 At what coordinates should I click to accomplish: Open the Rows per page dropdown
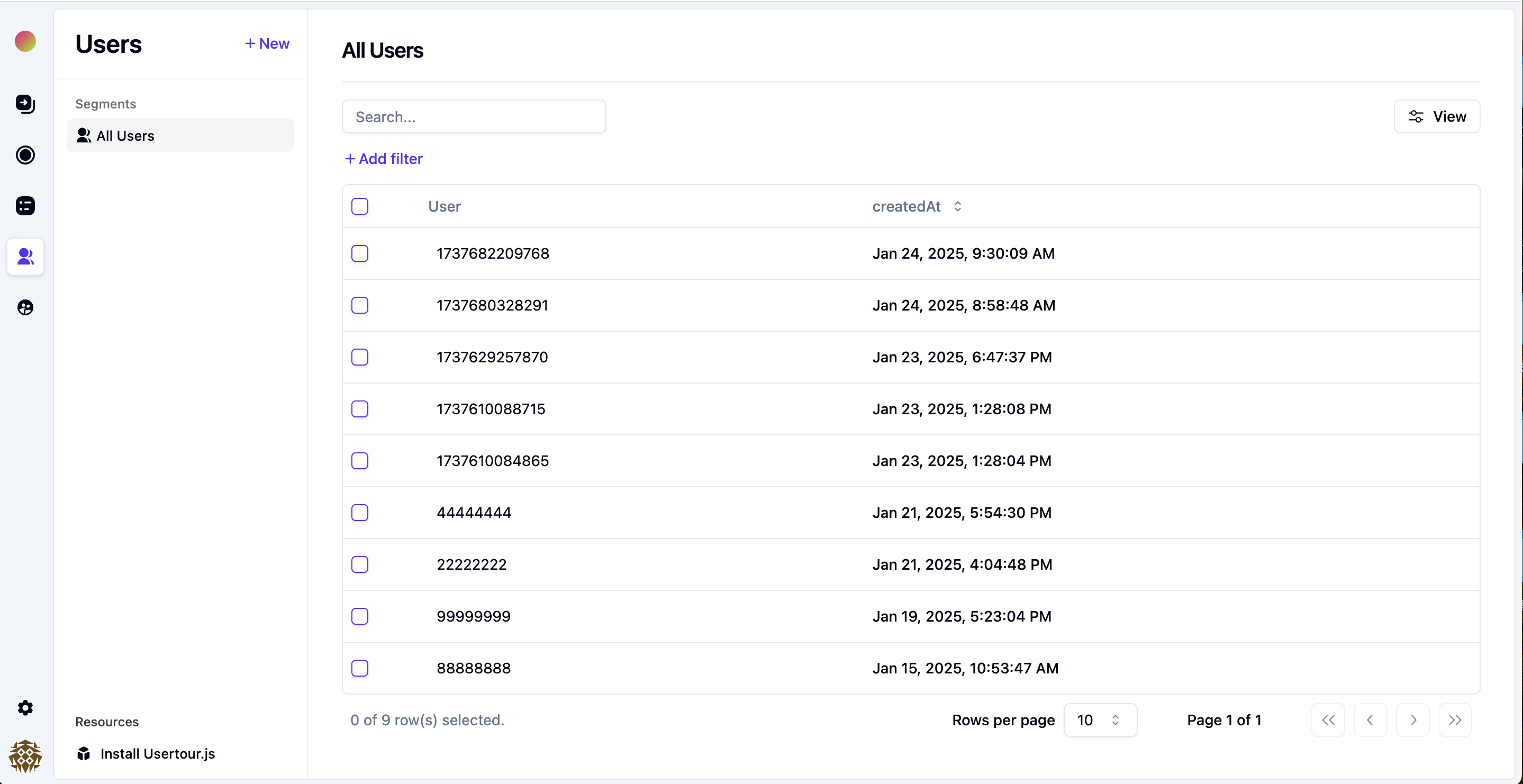pyautogui.click(x=1100, y=720)
